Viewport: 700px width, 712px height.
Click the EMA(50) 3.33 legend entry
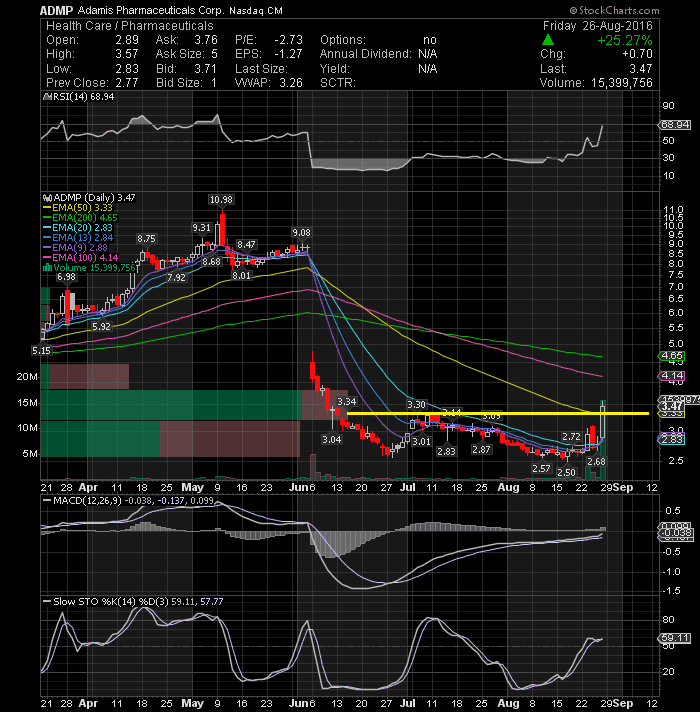(x=78, y=208)
